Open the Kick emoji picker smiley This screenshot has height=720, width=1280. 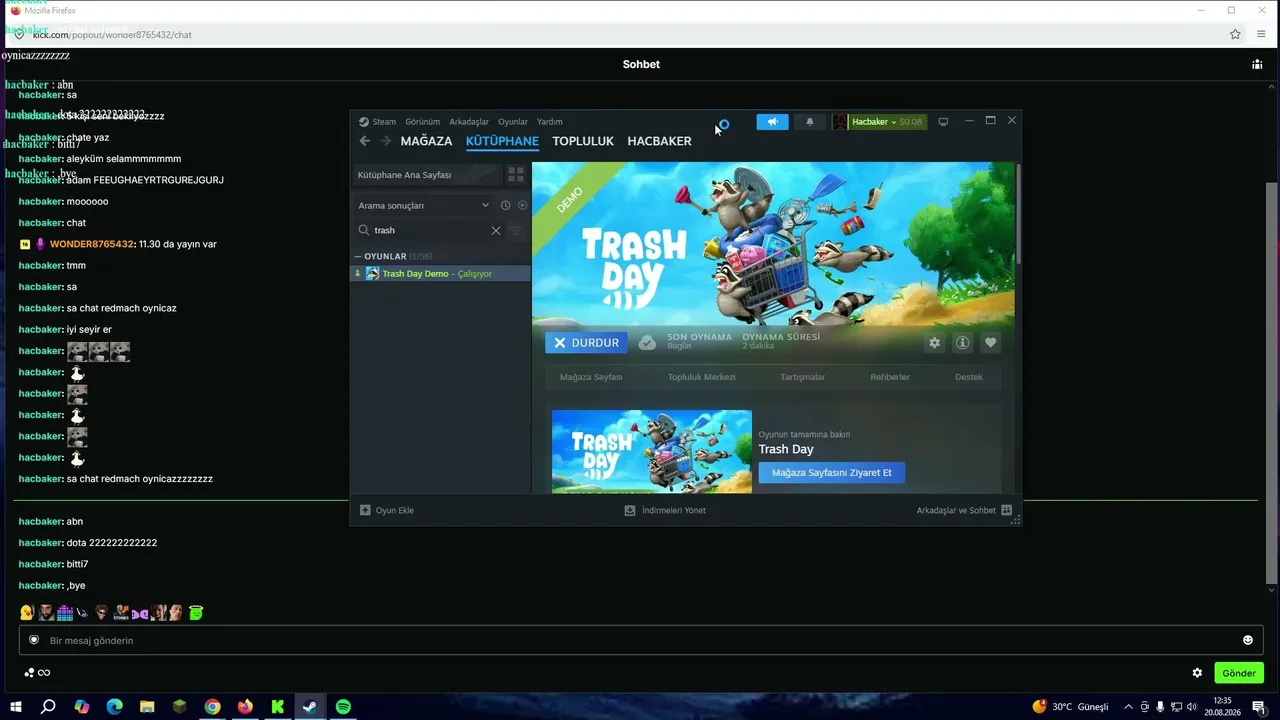[1248, 640]
